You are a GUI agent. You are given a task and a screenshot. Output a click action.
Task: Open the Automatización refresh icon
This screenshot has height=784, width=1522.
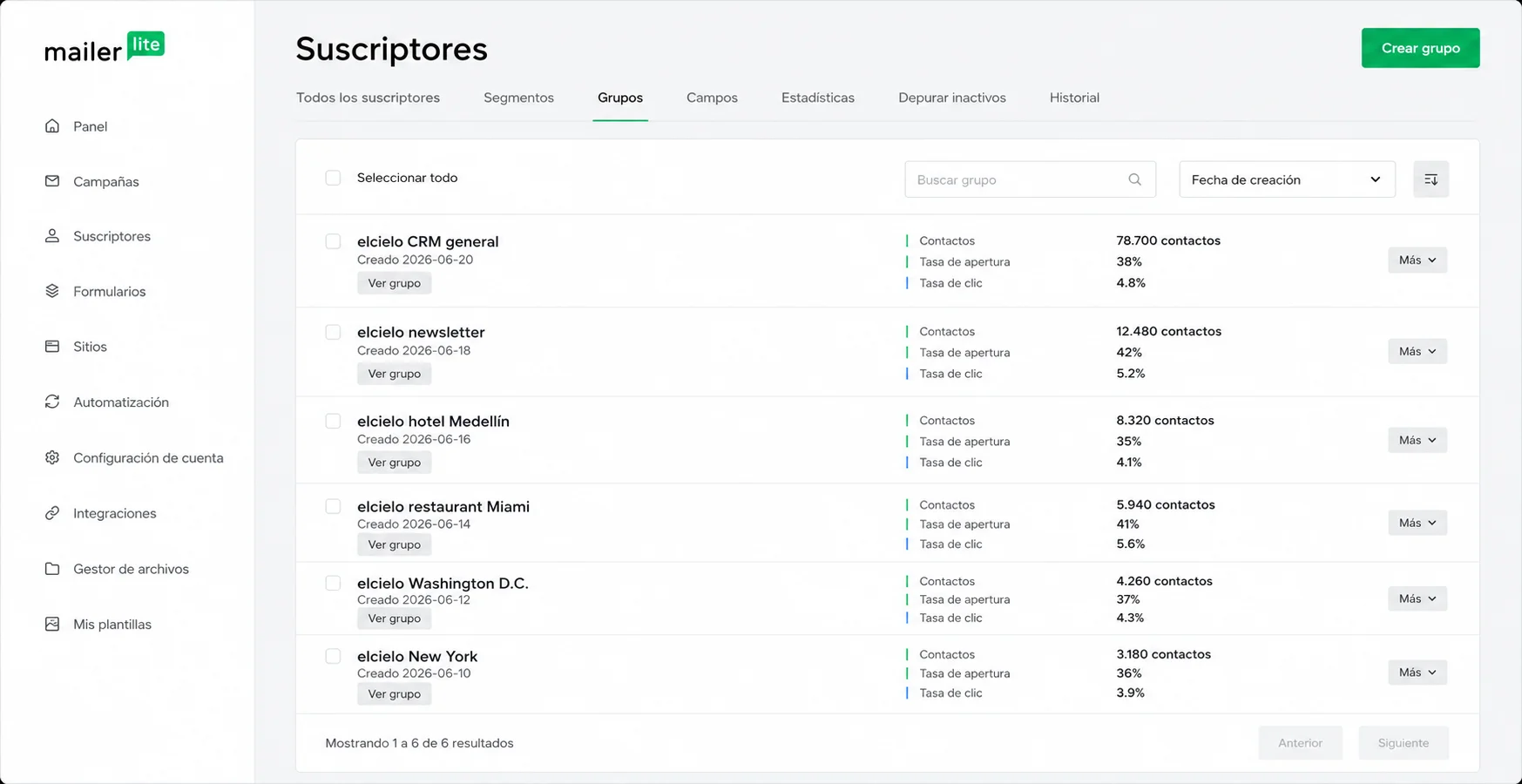tap(52, 402)
